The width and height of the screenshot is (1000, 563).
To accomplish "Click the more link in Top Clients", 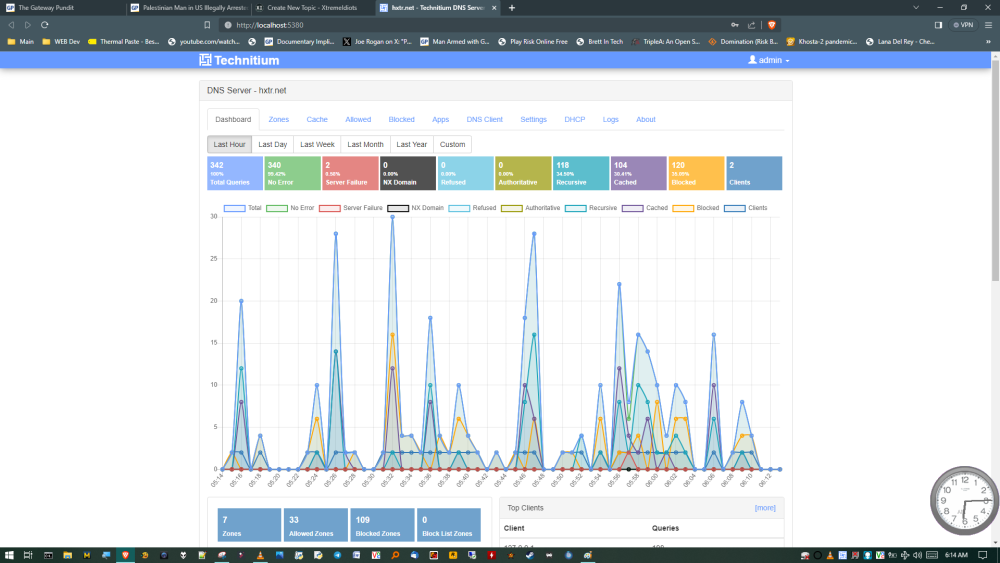I will 765,508.
